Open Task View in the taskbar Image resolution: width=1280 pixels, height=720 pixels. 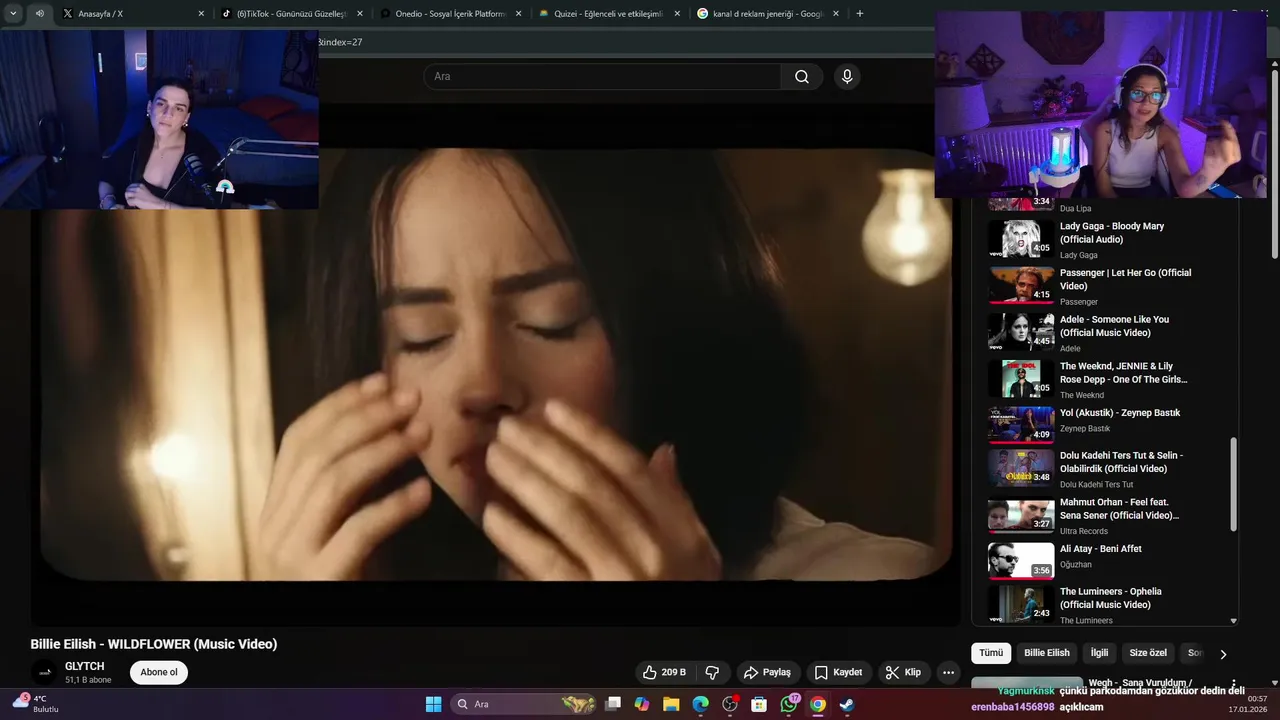coord(613,704)
